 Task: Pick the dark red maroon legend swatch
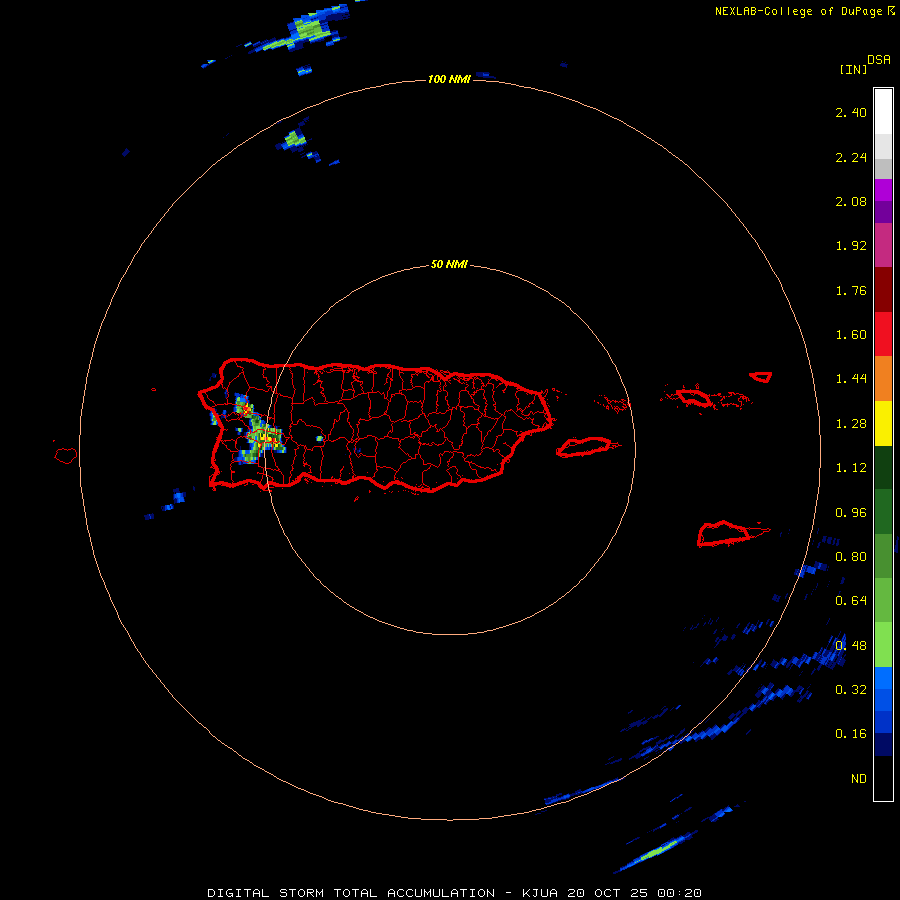click(x=883, y=290)
